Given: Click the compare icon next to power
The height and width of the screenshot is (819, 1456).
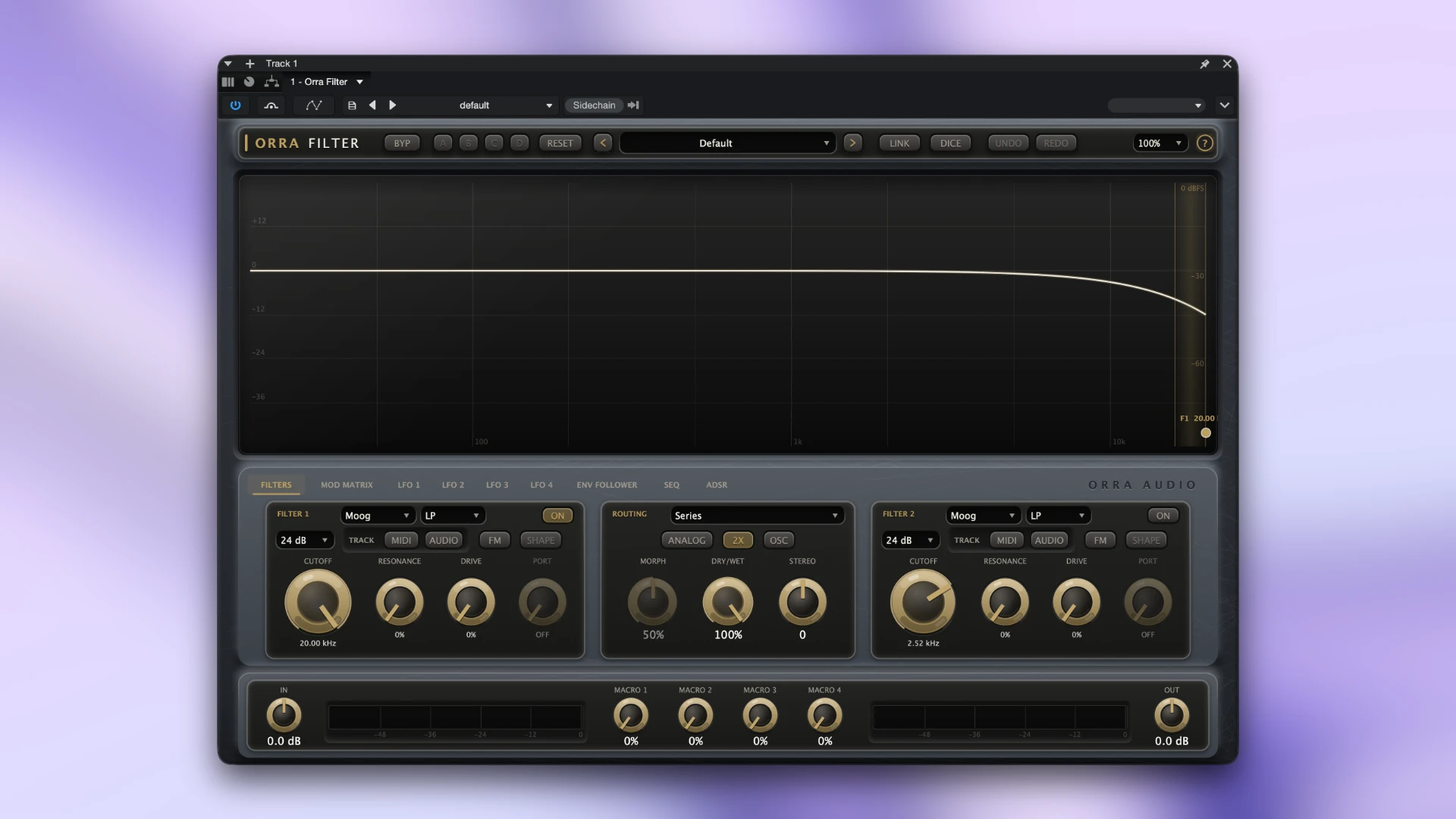Looking at the screenshot, I should (271, 105).
